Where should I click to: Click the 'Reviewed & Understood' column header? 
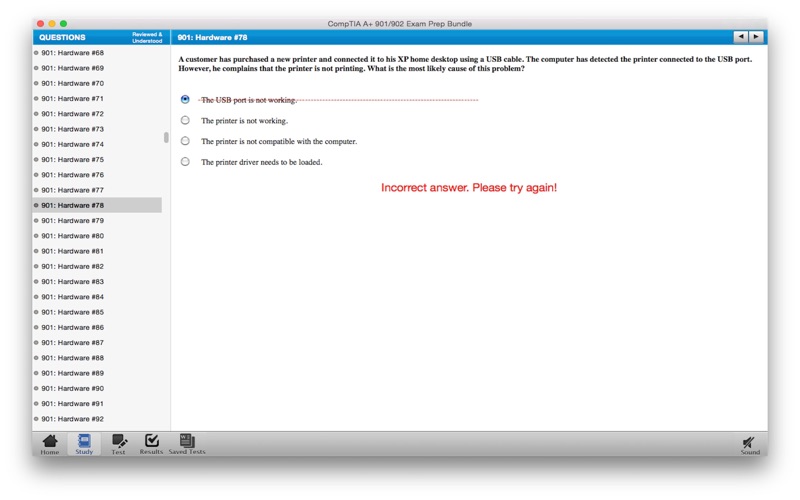coord(147,37)
